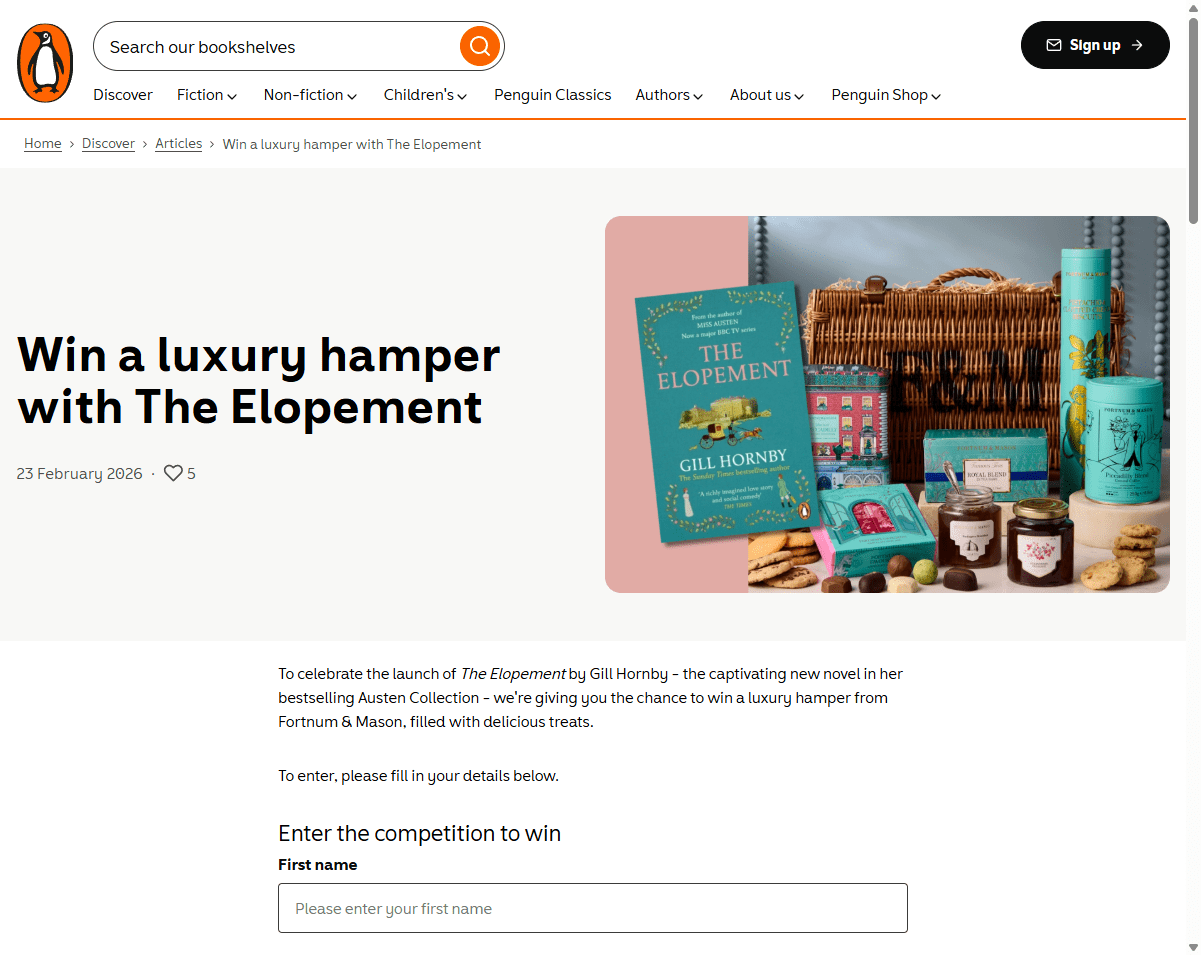
Task: Click the First name input field
Action: pos(593,908)
